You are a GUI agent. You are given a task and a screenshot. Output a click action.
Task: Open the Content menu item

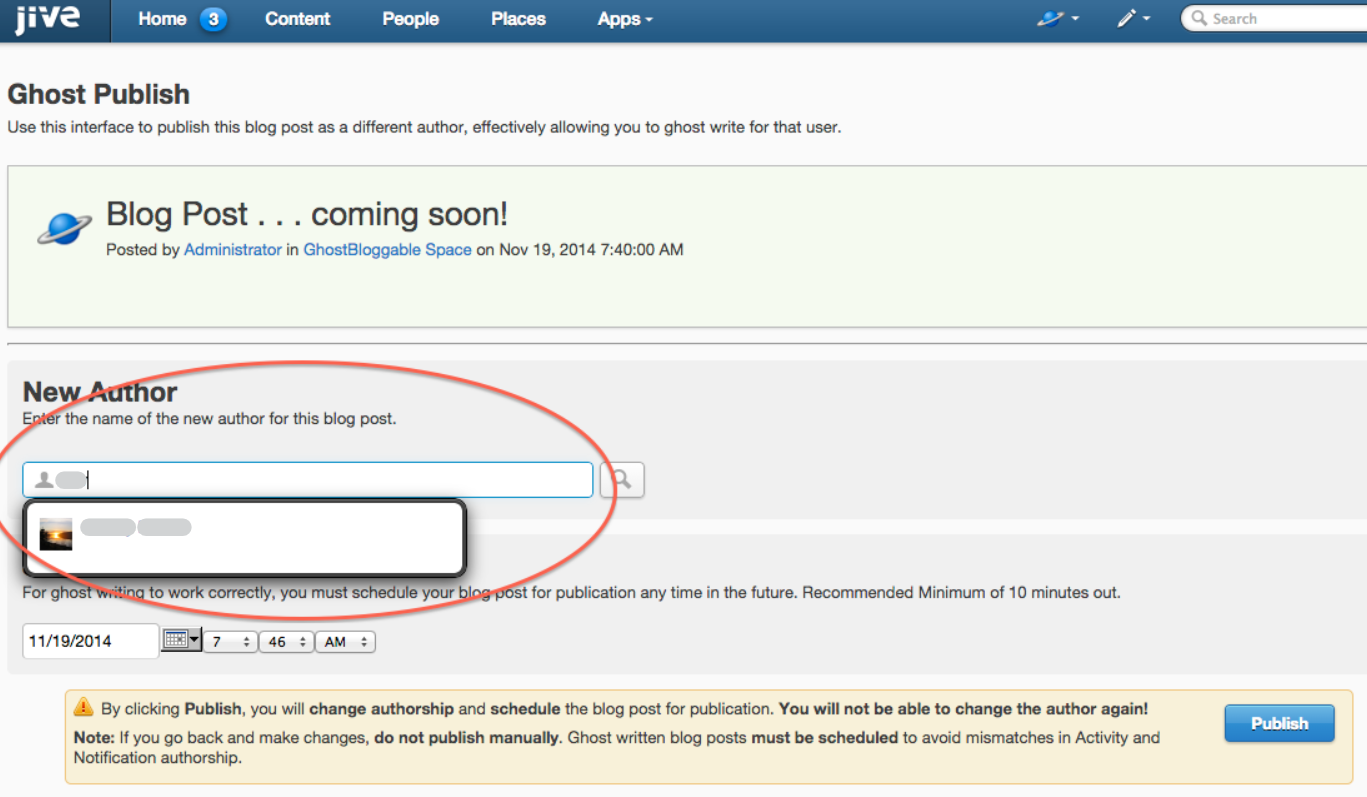298,19
